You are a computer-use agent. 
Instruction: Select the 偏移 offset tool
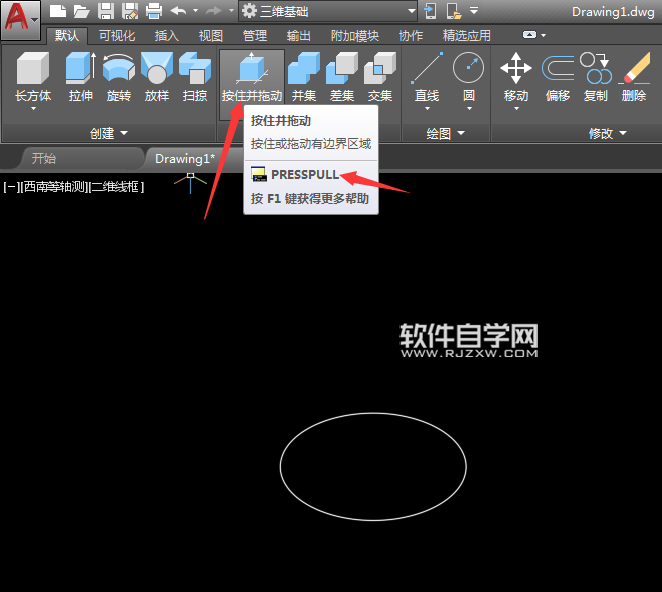(x=558, y=77)
